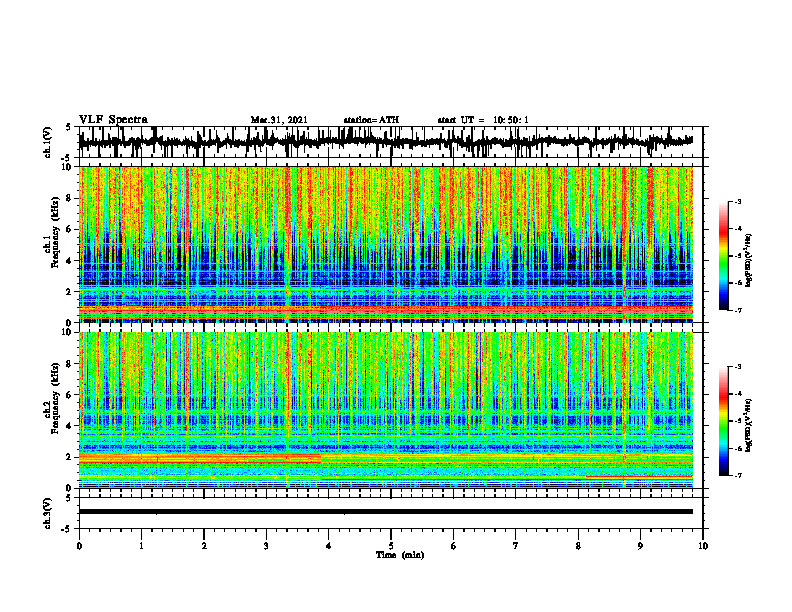Viewport: 792px width, 612px height.
Task: Click the '9' tick on the time axis
Action: [640, 546]
